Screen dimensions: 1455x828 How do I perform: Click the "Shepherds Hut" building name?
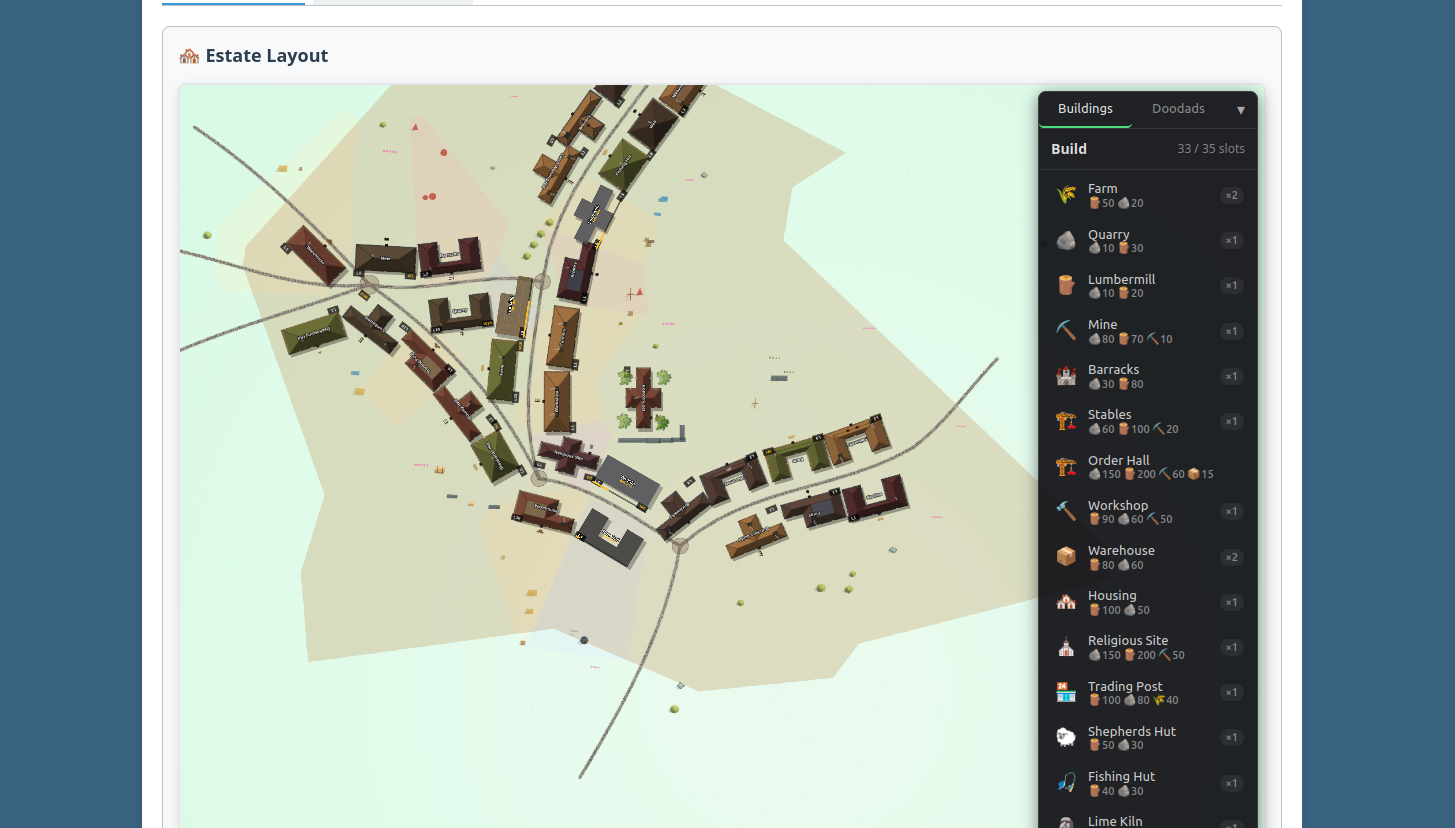pyautogui.click(x=1132, y=731)
